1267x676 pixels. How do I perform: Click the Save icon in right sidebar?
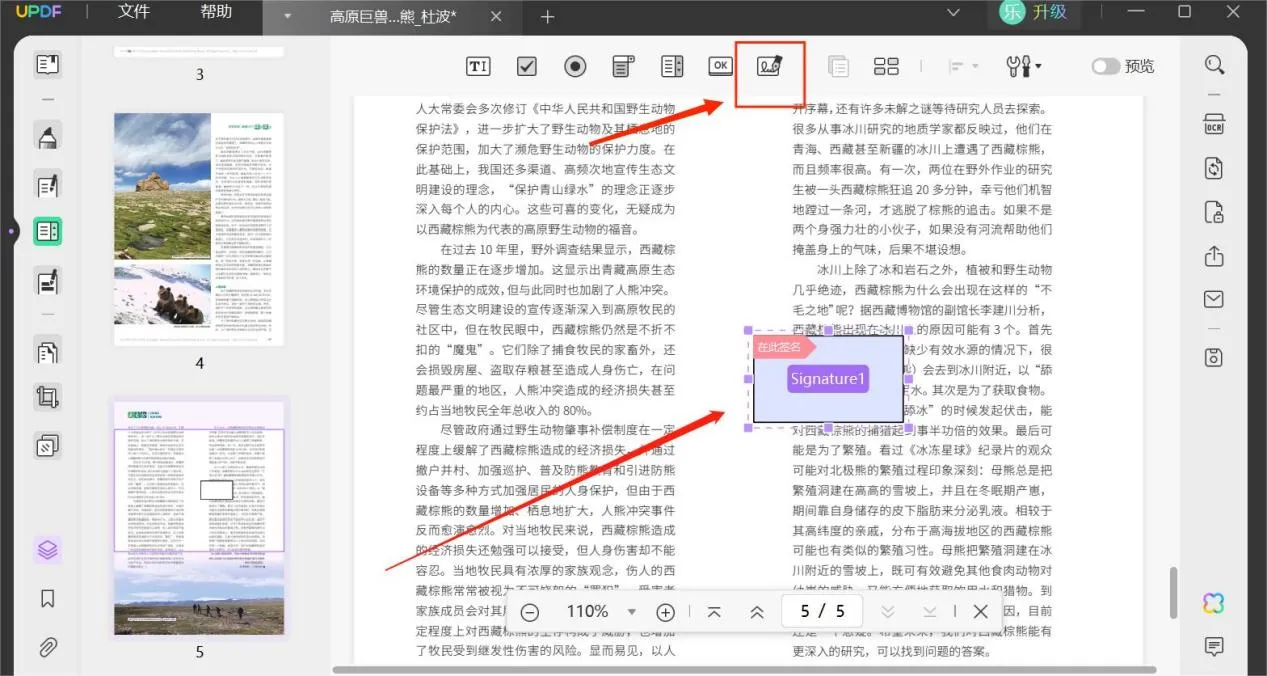[1214, 357]
